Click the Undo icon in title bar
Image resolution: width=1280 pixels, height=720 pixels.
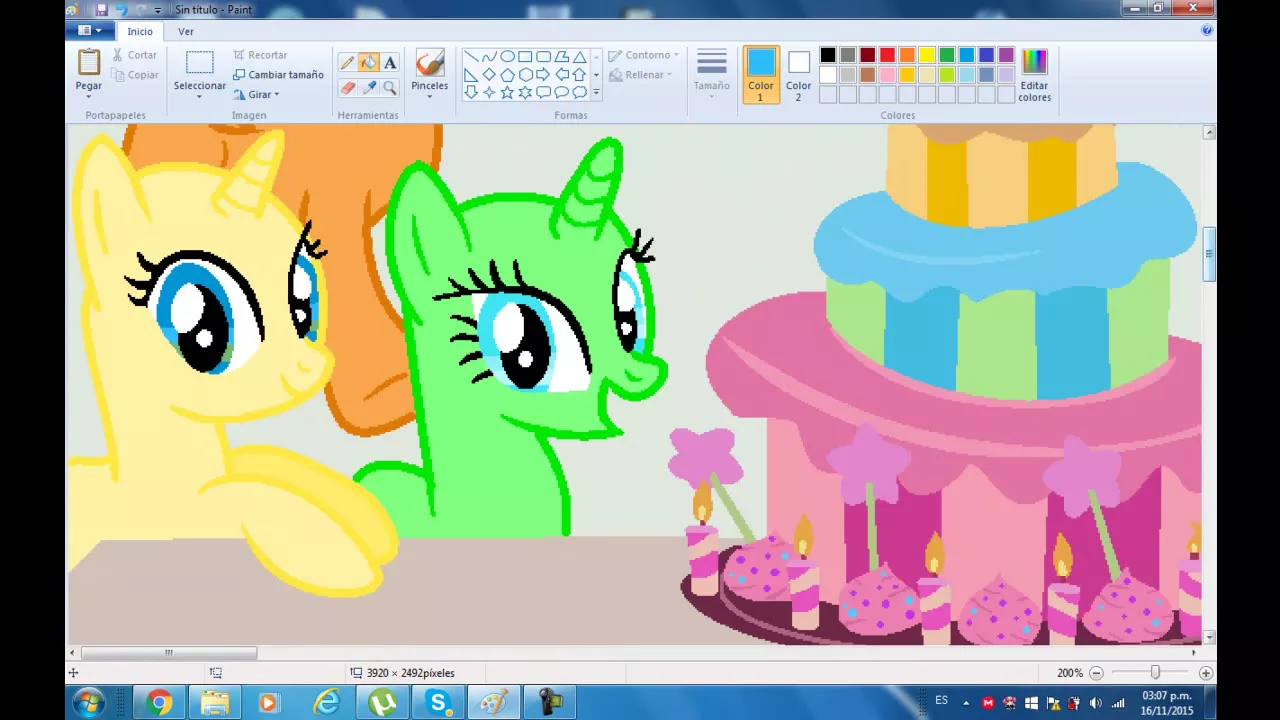[x=121, y=10]
